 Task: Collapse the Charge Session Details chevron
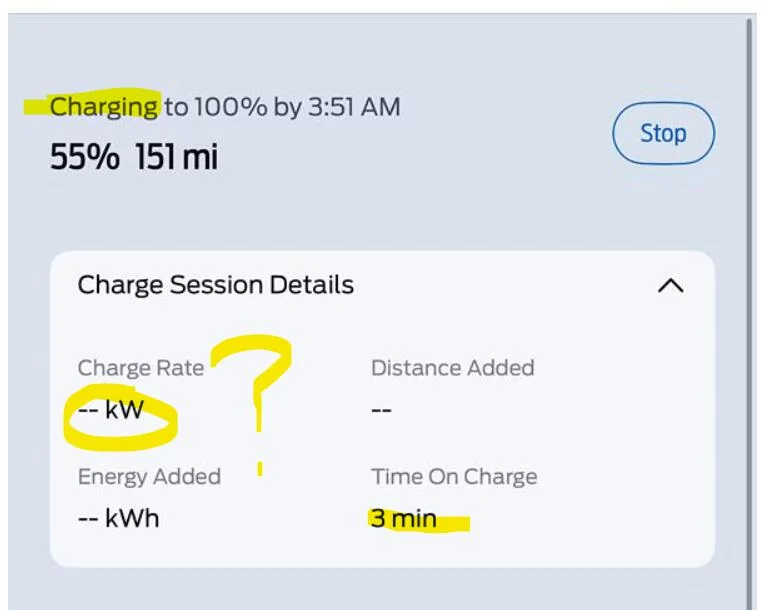tap(670, 286)
